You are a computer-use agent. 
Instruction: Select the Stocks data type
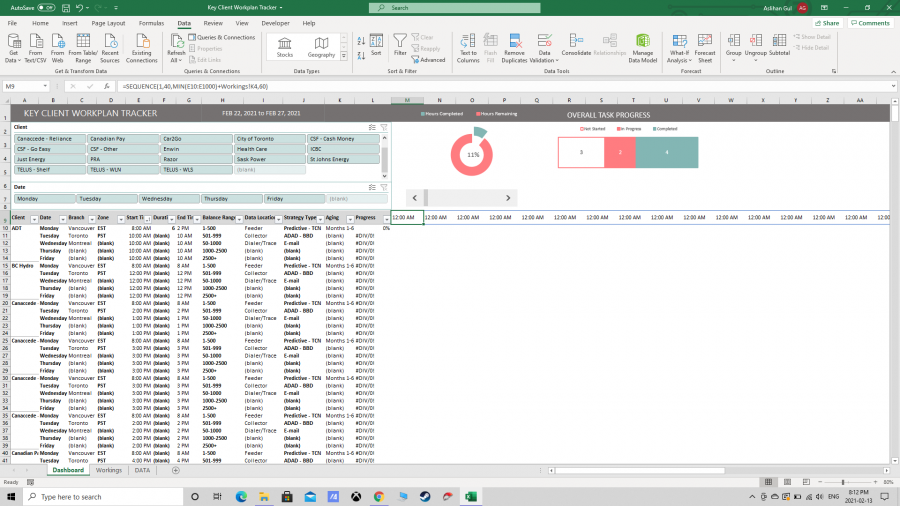click(x=285, y=46)
